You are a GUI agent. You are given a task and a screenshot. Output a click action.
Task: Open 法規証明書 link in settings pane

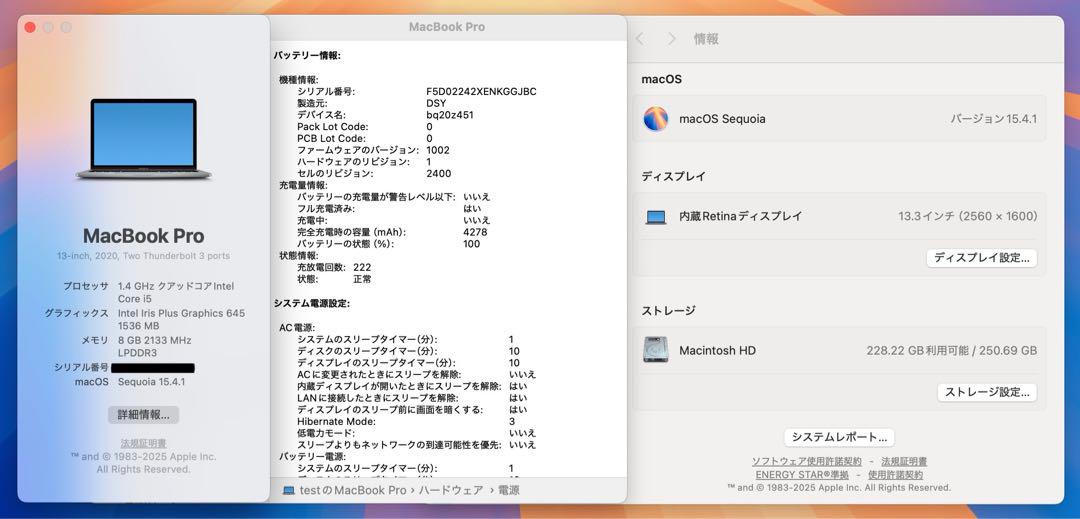pos(904,461)
